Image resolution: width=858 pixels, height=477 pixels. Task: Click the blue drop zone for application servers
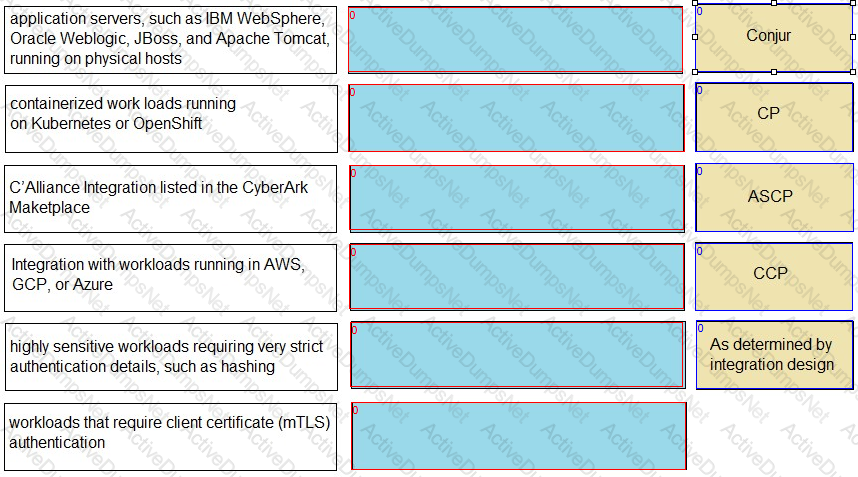click(x=515, y=40)
